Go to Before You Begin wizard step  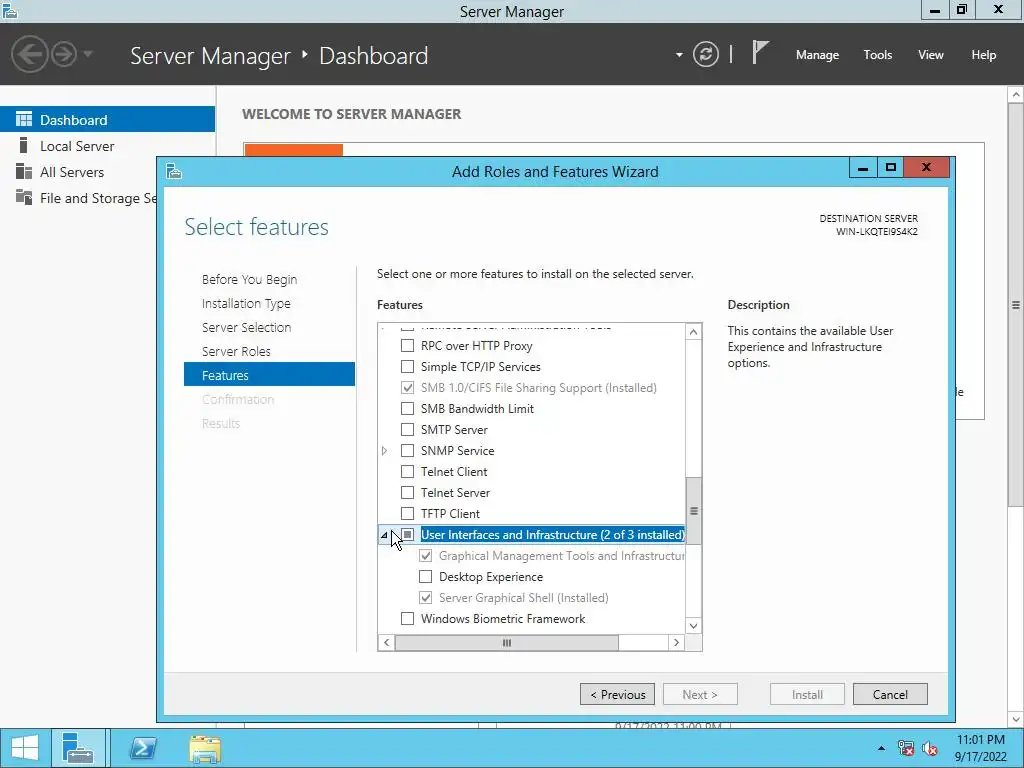click(x=249, y=280)
